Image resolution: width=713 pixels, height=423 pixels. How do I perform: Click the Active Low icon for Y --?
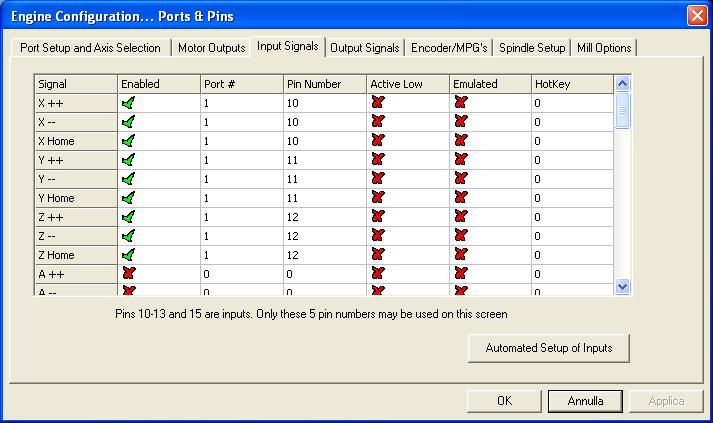377,179
